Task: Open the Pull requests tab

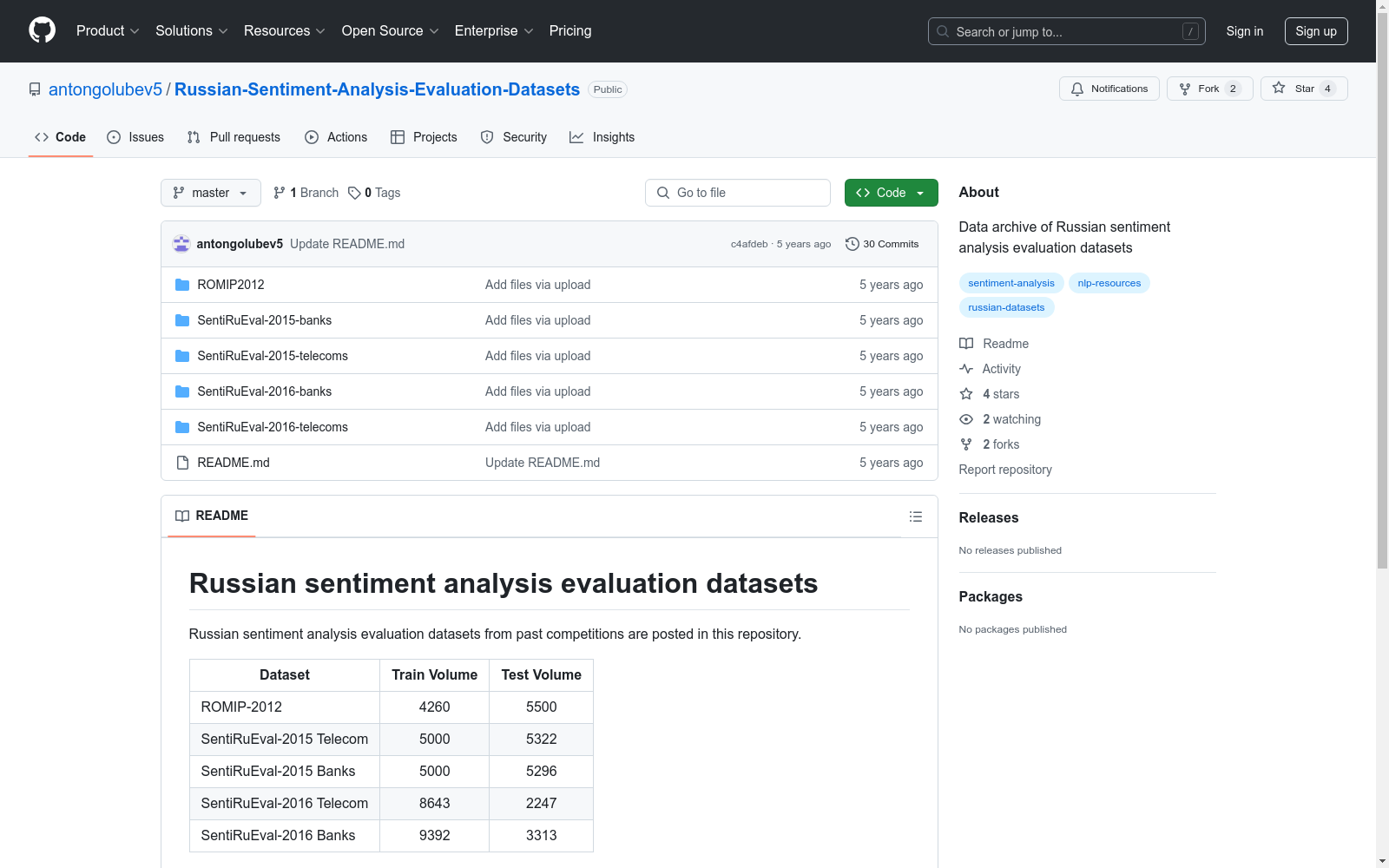Action: click(x=234, y=137)
